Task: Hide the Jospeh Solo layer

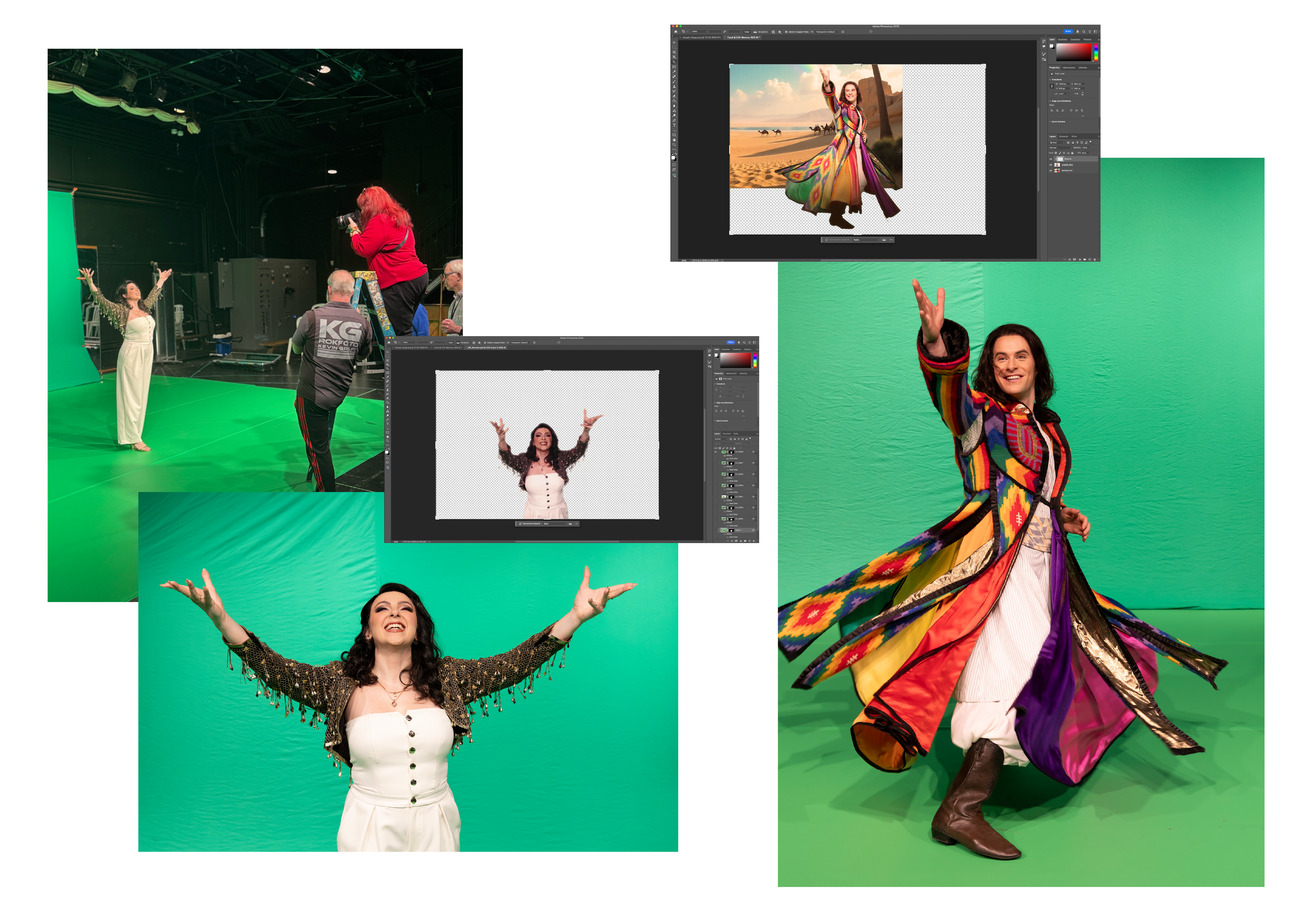Action: pyautogui.click(x=1051, y=165)
